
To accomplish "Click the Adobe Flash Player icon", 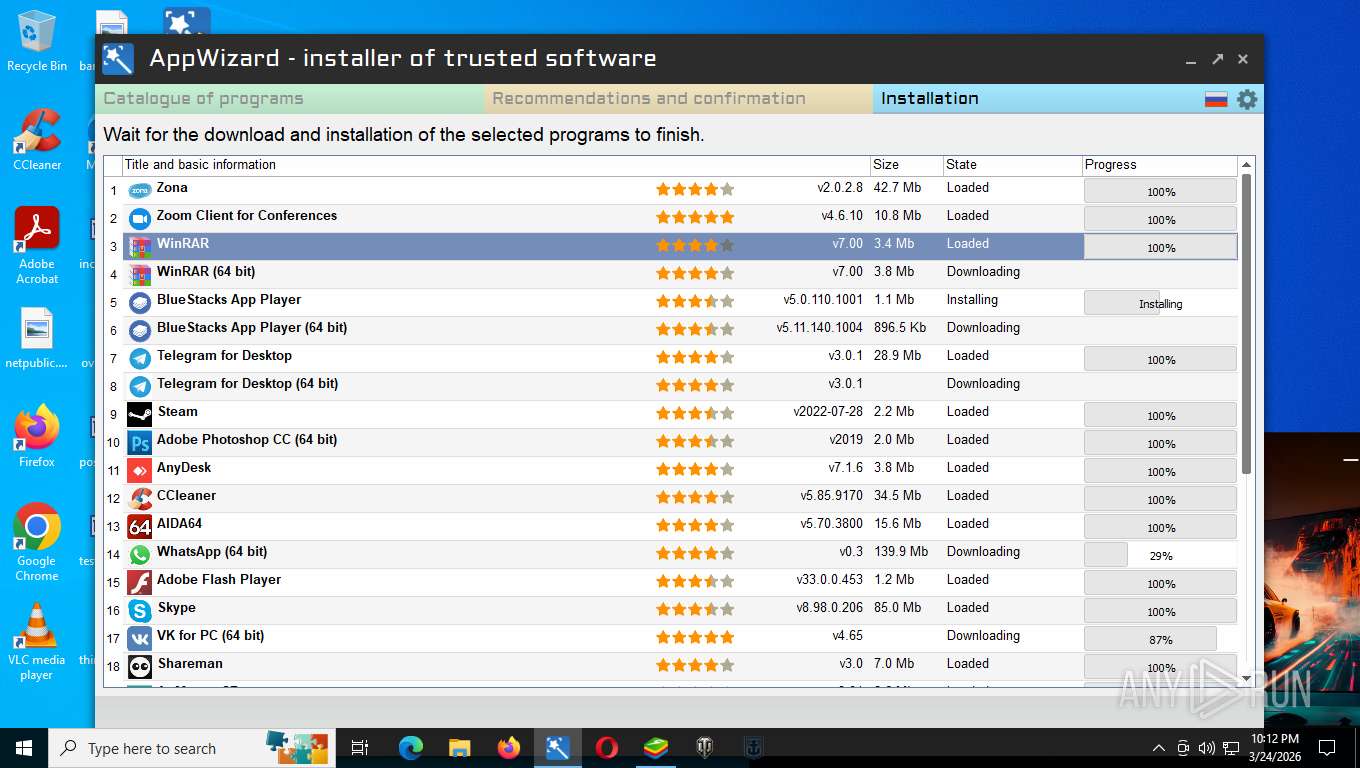I will 140,582.
